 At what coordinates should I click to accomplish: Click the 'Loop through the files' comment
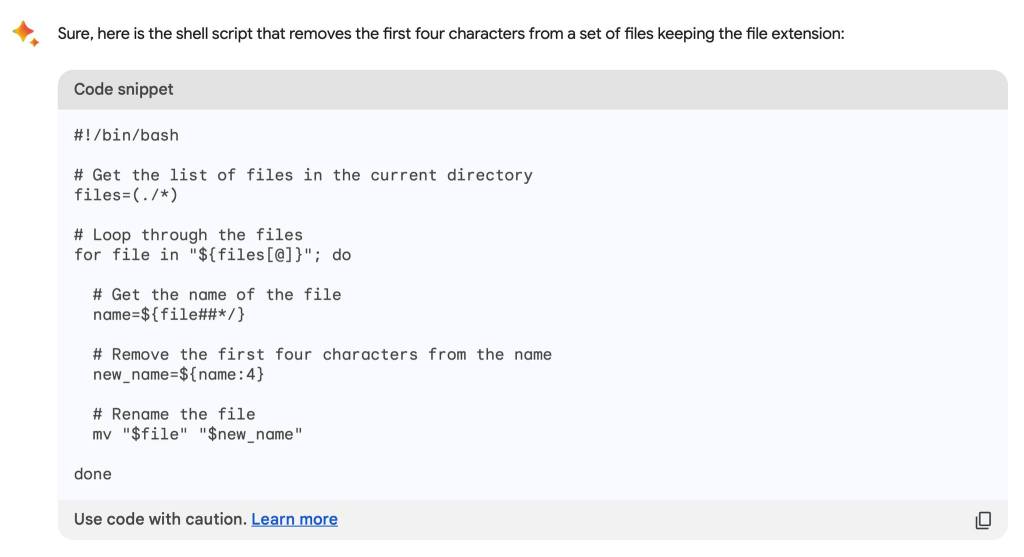pos(188,235)
